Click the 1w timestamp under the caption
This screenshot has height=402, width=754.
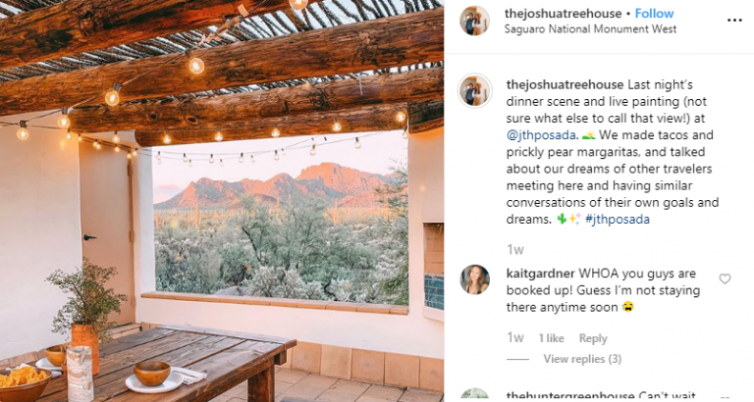515,250
